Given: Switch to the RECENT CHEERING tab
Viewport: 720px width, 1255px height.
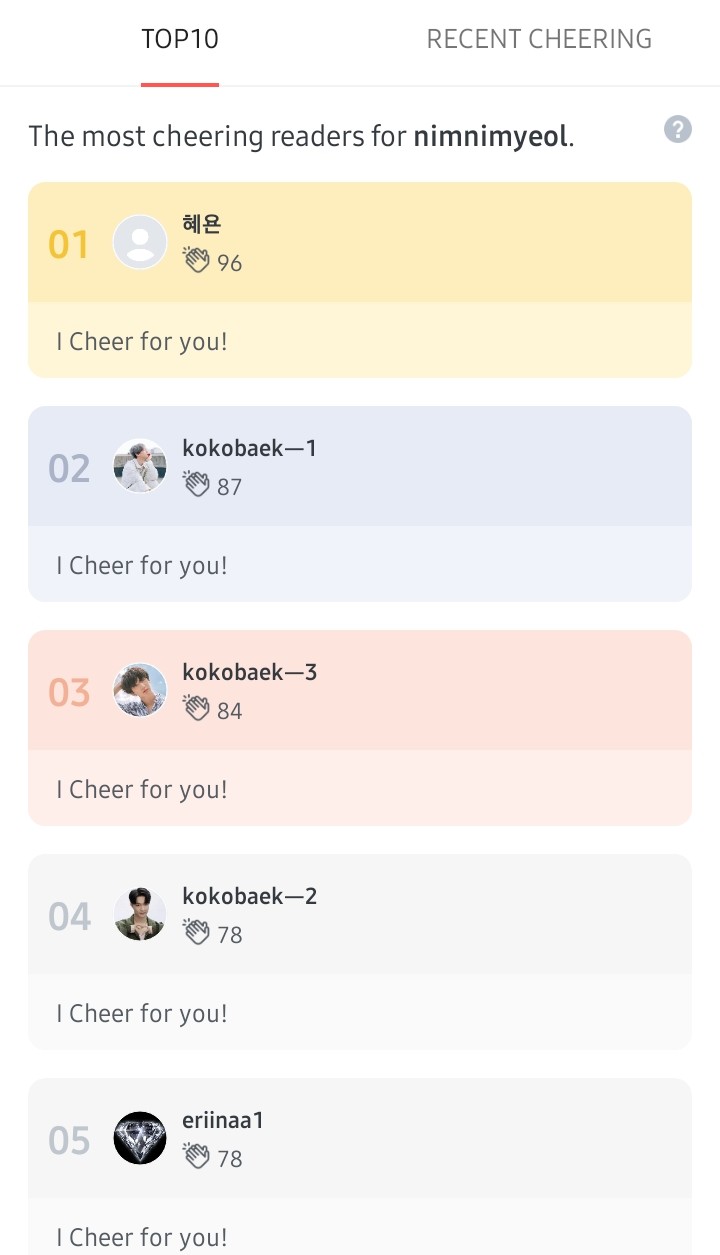Looking at the screenshot, I should coord(539,40).
